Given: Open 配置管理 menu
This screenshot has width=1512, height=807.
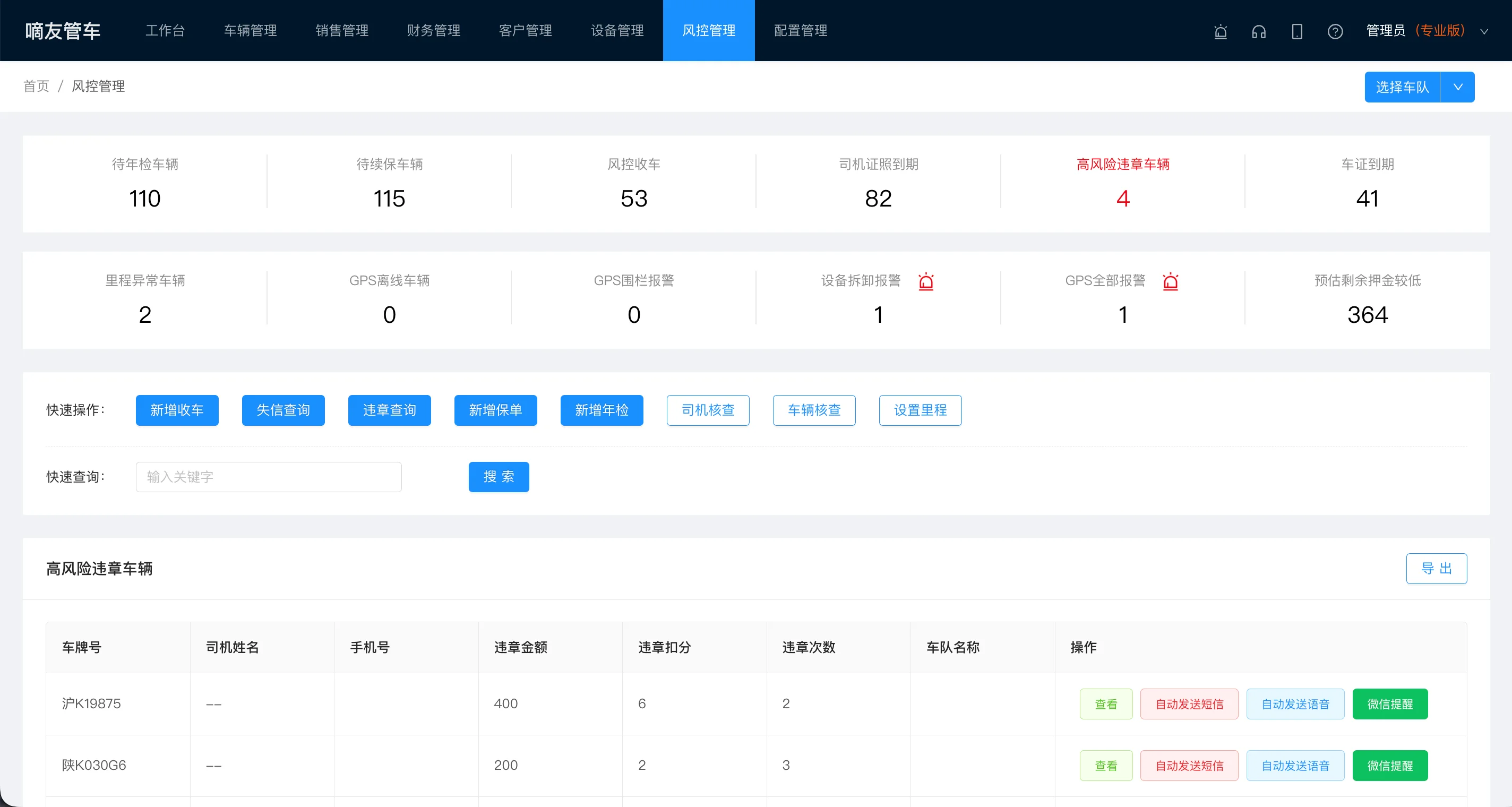Looking at the screenshot, I should tap(801, 30).
